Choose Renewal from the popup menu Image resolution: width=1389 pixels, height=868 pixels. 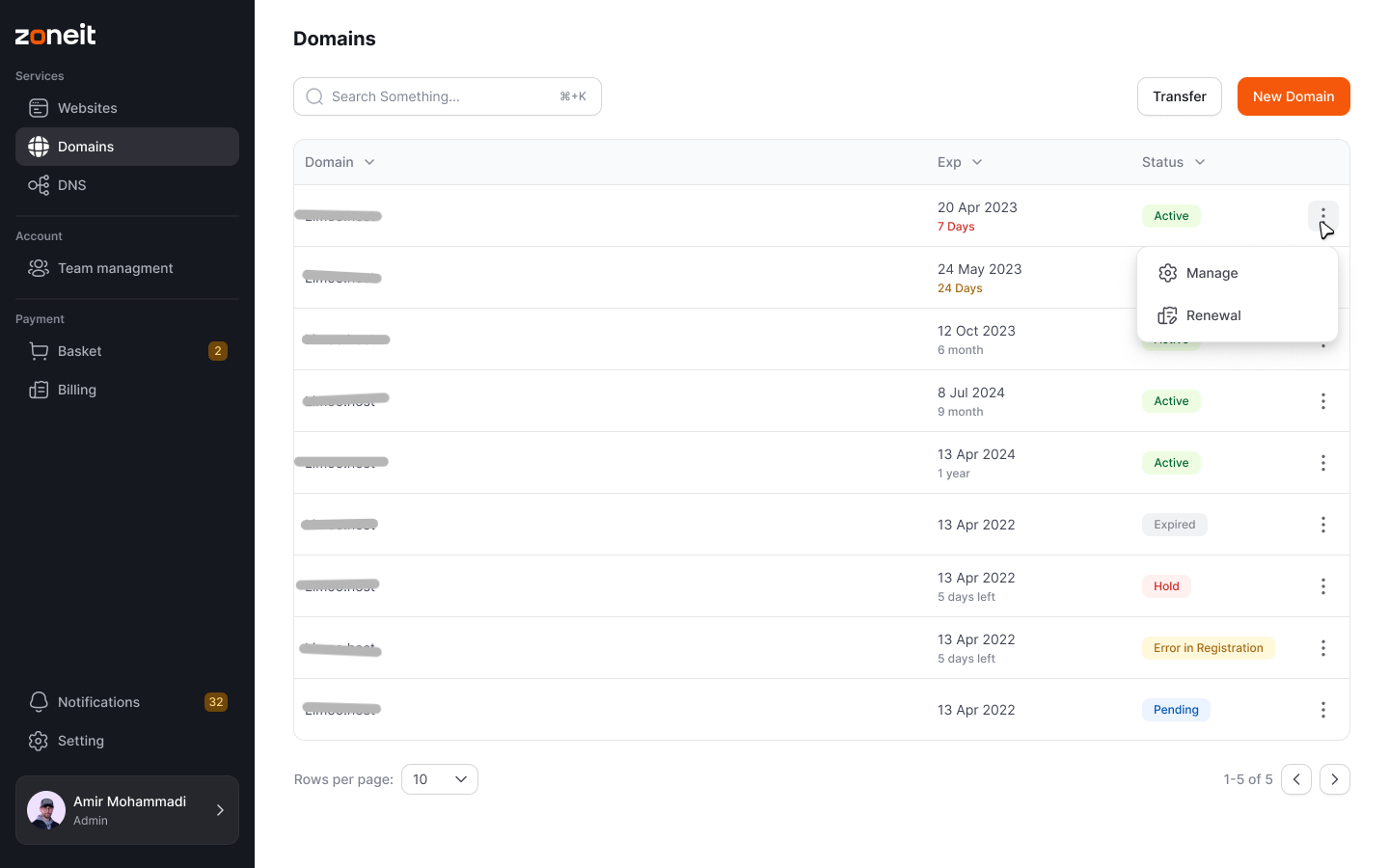pyautogui.click(x=1238, y=315)
